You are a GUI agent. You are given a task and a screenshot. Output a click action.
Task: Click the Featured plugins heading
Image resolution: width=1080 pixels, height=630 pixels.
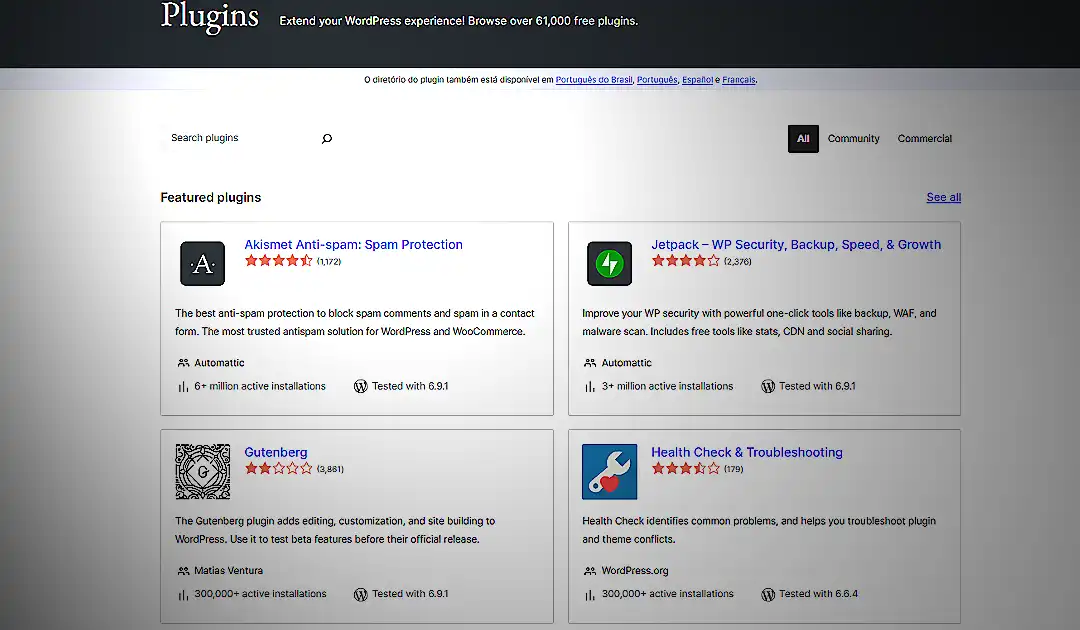[211, 198]
